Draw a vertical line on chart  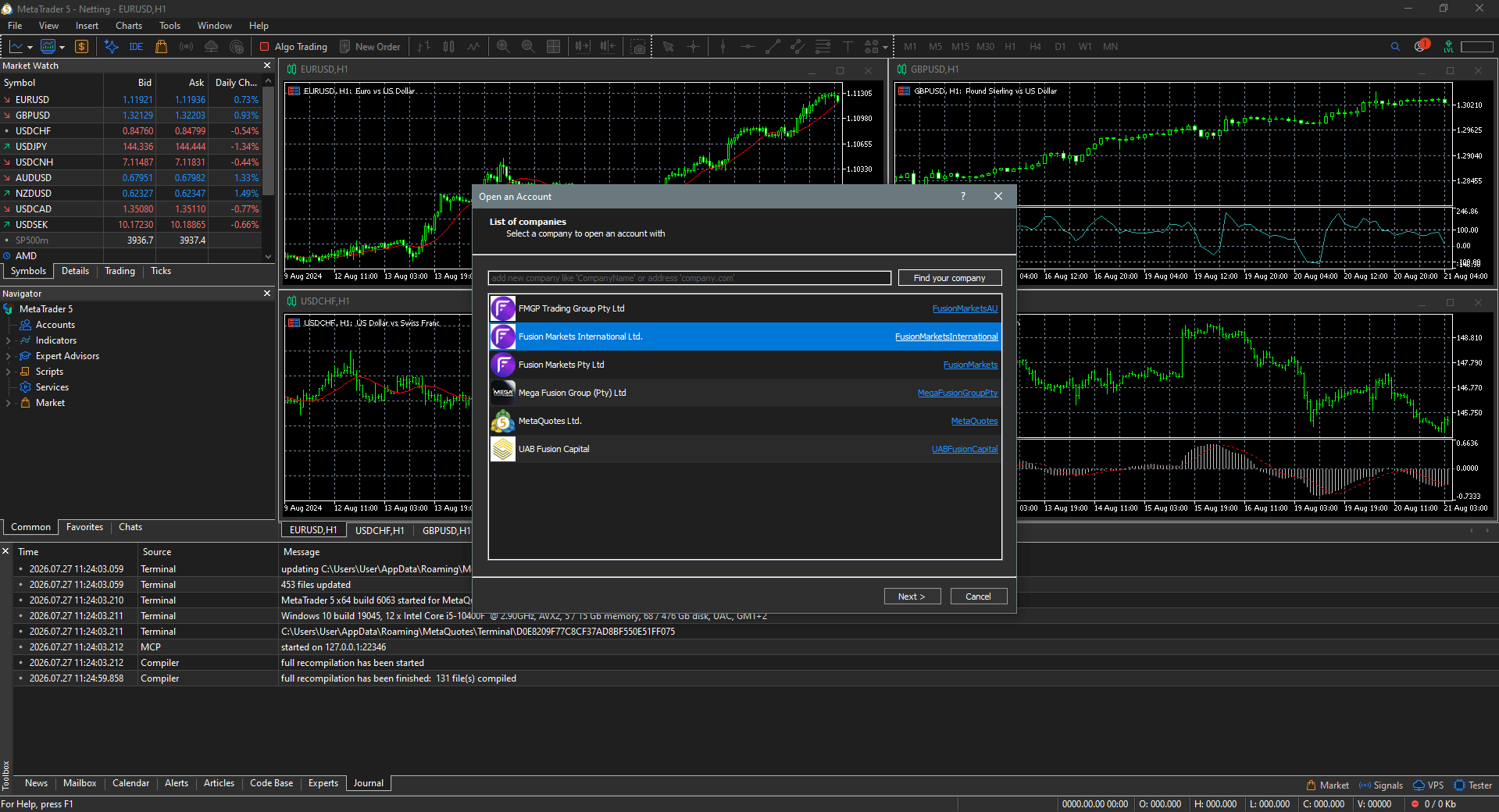click(723, 47)
